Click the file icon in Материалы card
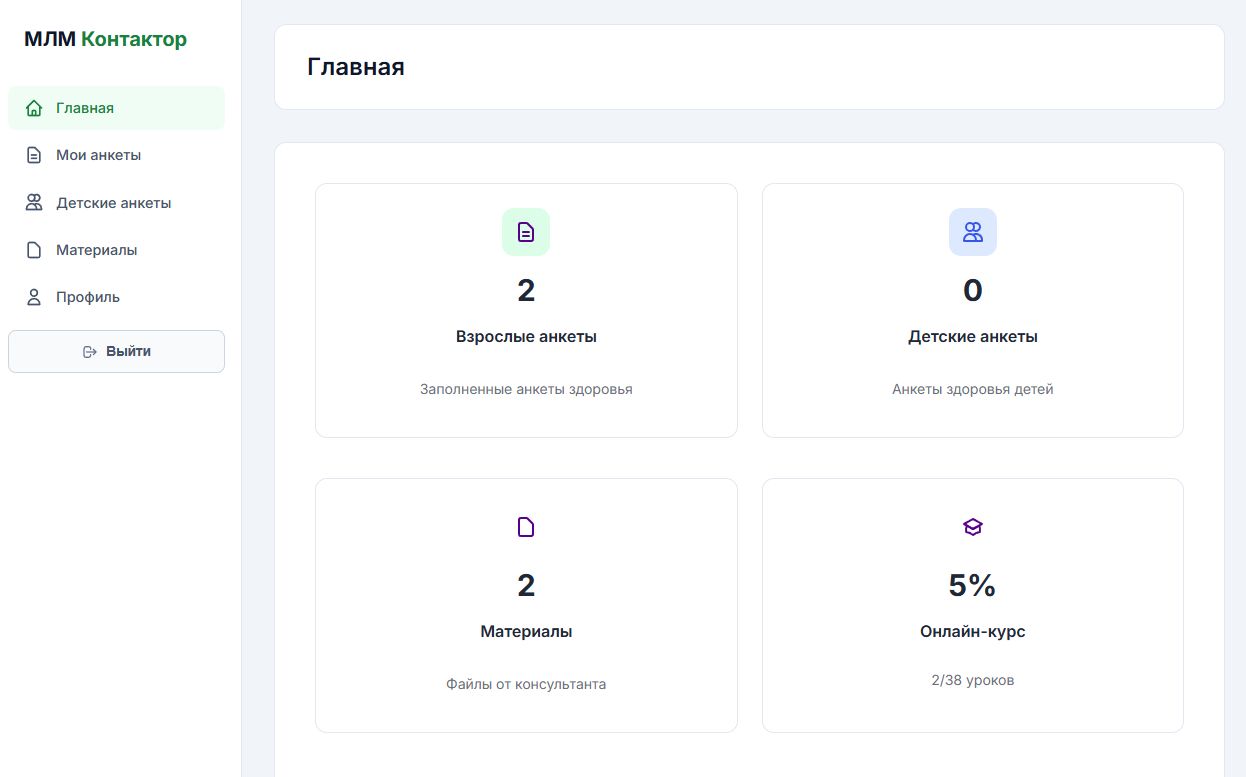The width and height of the screenshot is (1246, 777). coord(526,527)
